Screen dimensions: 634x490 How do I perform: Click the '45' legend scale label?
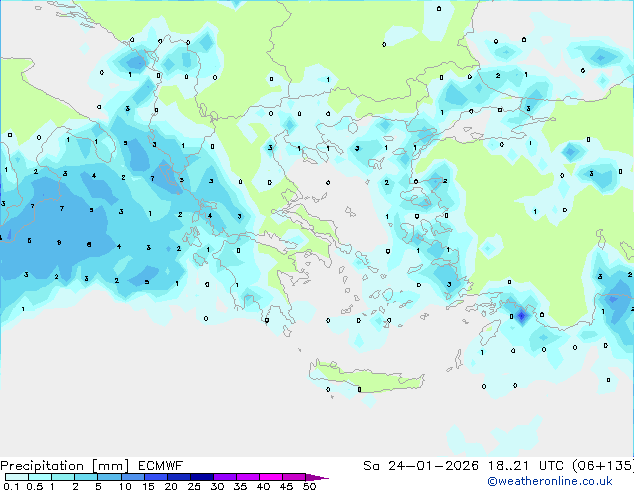[x=286, y=486]
